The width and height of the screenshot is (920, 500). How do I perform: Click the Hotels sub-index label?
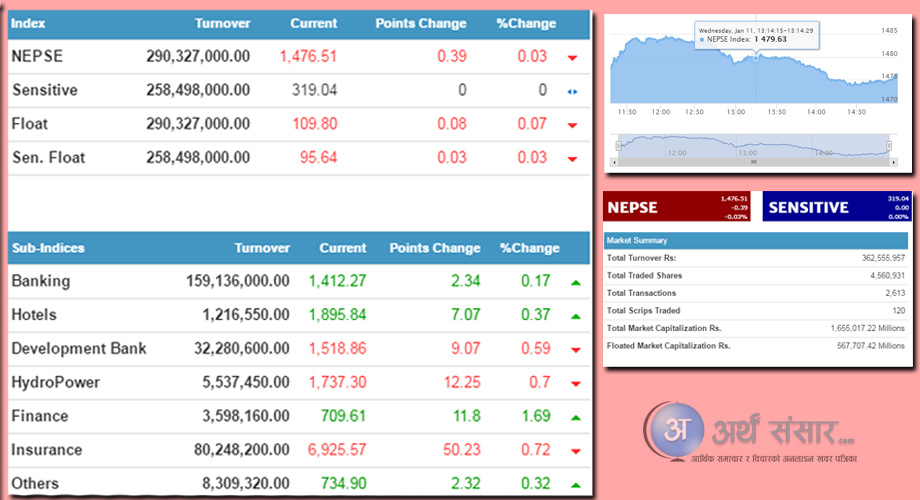point(34,315)
